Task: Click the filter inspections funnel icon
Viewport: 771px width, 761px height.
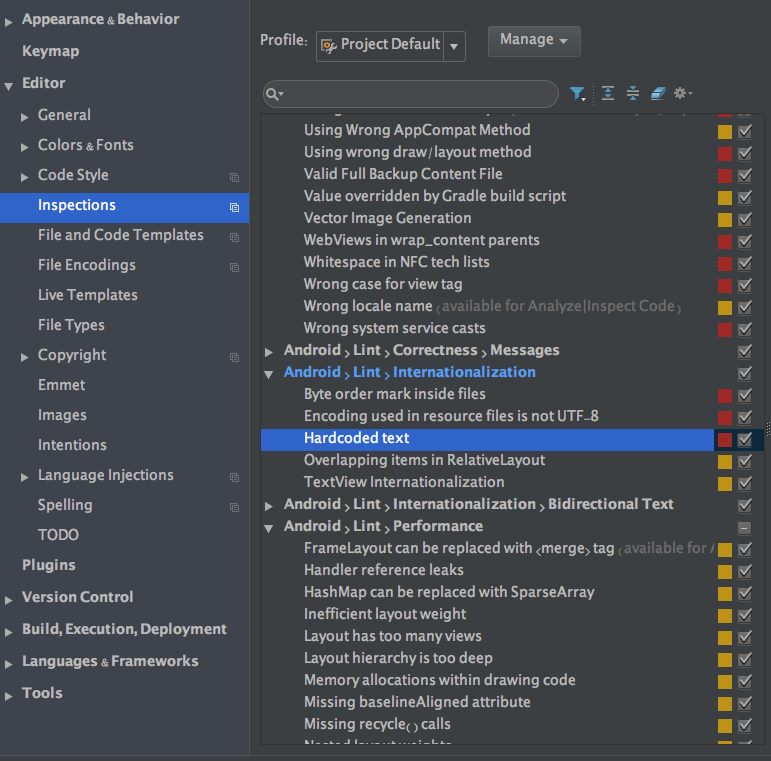Action: (577, 94)
